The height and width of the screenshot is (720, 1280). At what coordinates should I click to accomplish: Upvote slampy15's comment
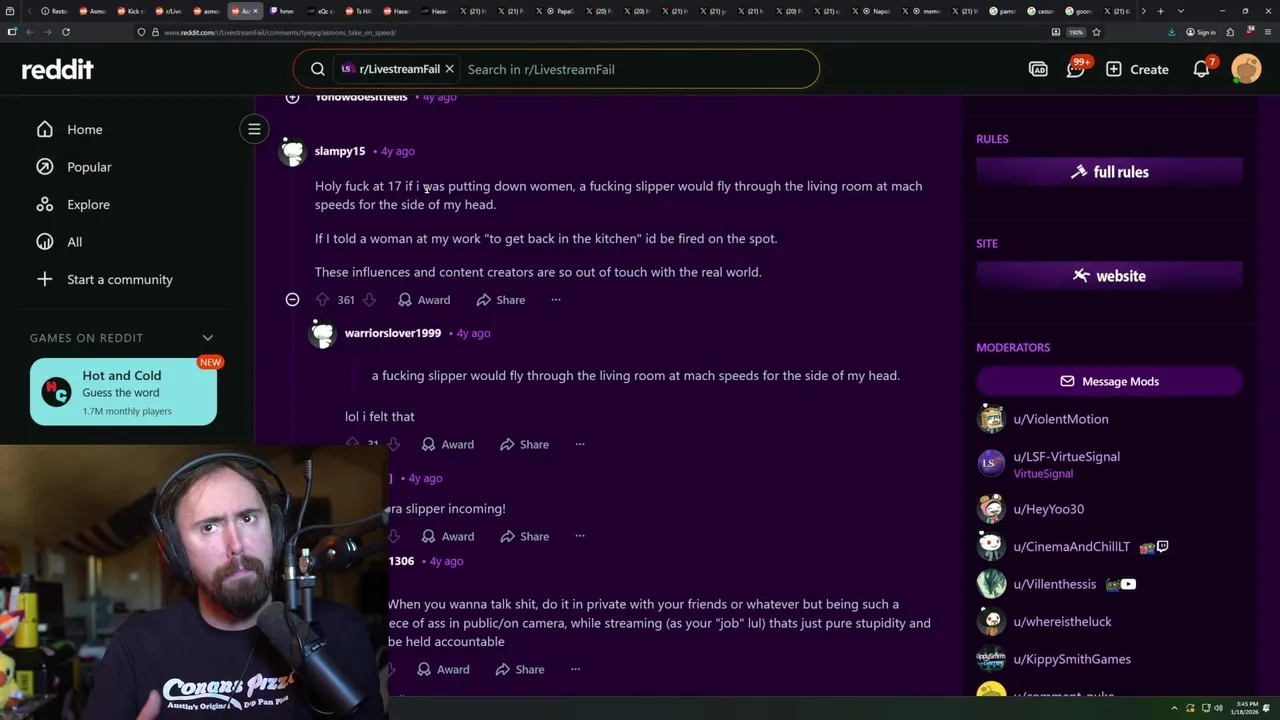[322, 300]
